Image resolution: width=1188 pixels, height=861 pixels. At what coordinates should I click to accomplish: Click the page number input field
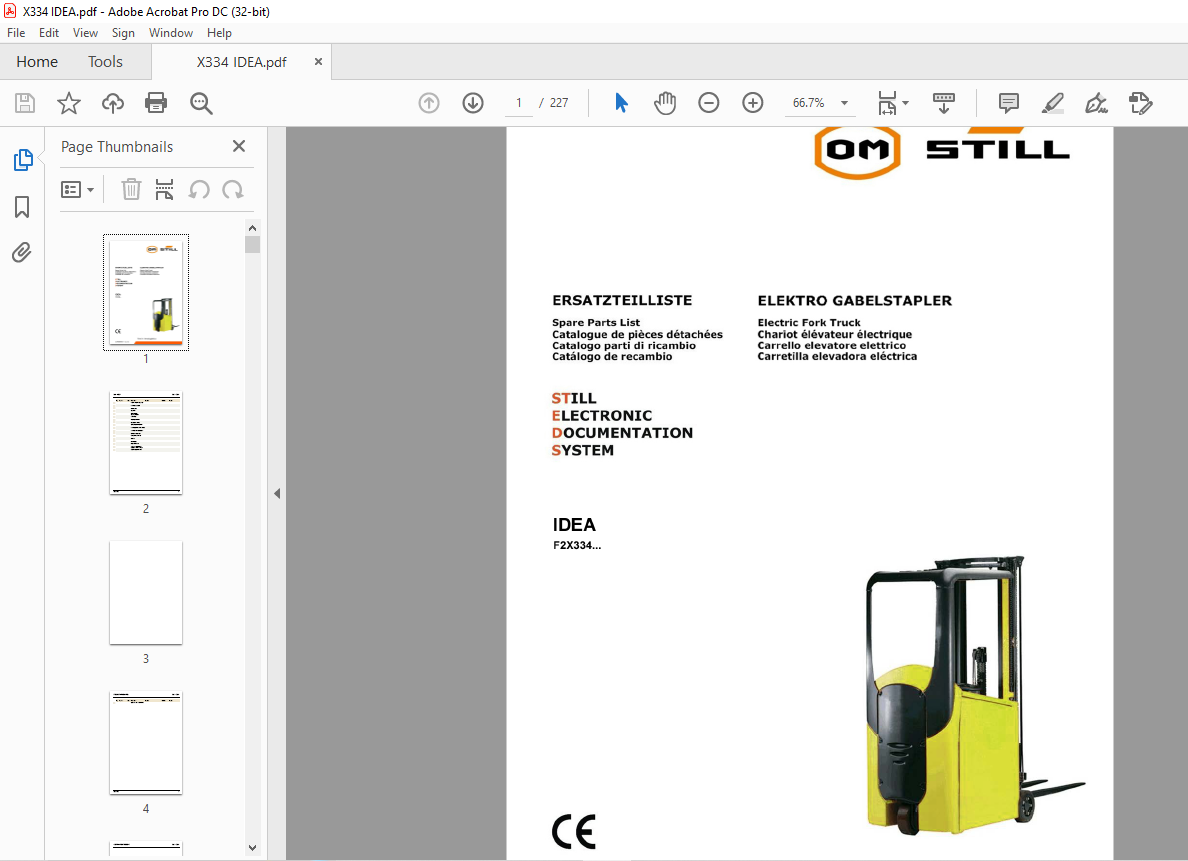(519, 103)
